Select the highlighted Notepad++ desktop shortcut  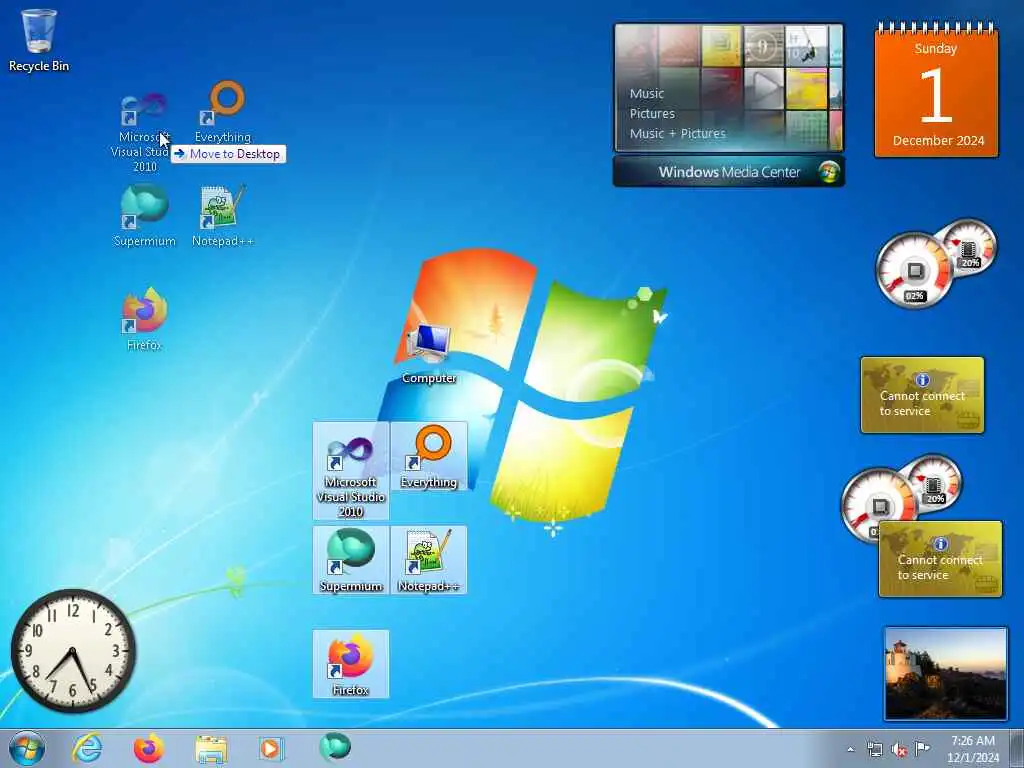[x=429, y=560]
